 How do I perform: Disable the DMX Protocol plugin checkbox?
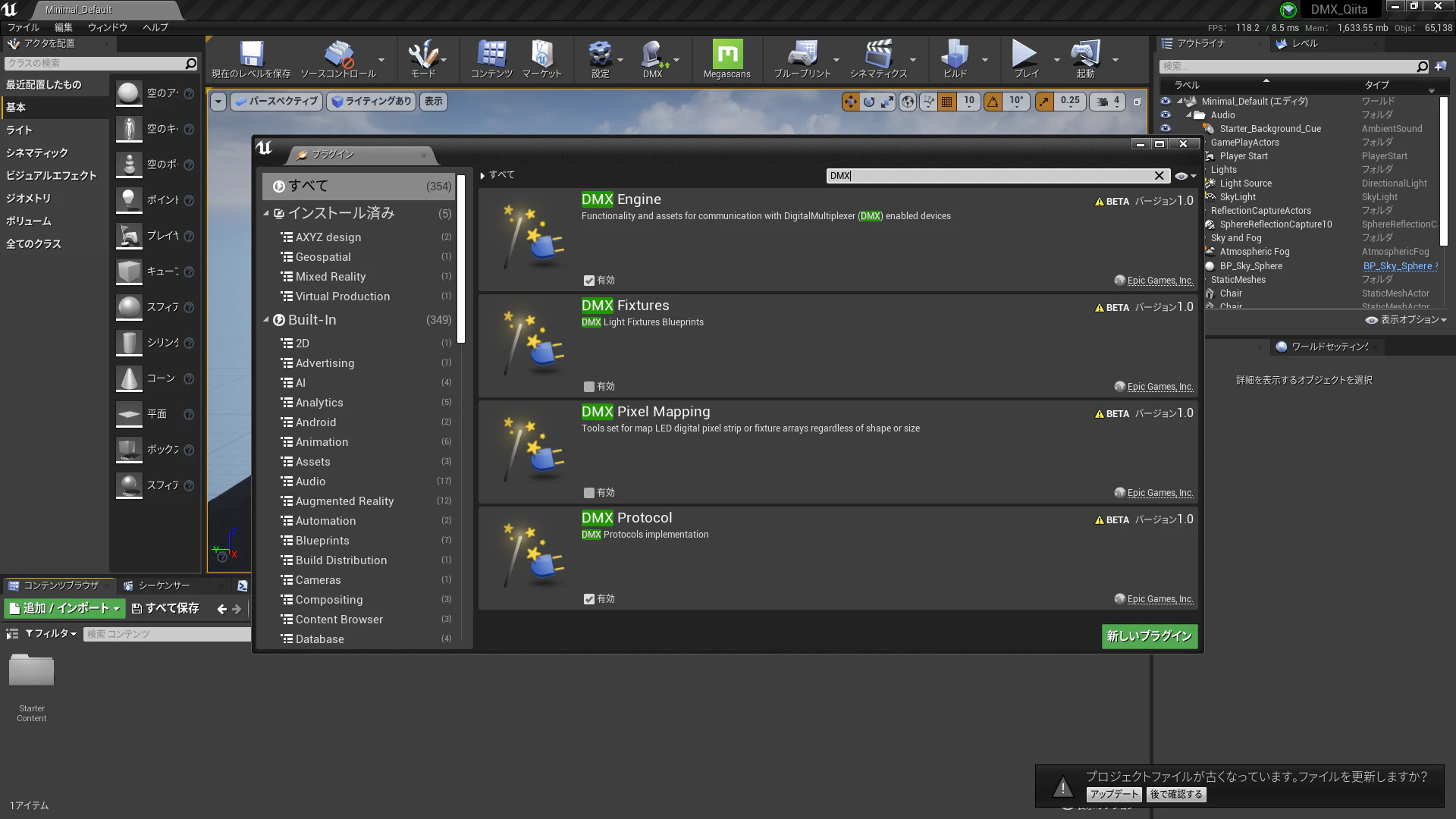[589, 599]
